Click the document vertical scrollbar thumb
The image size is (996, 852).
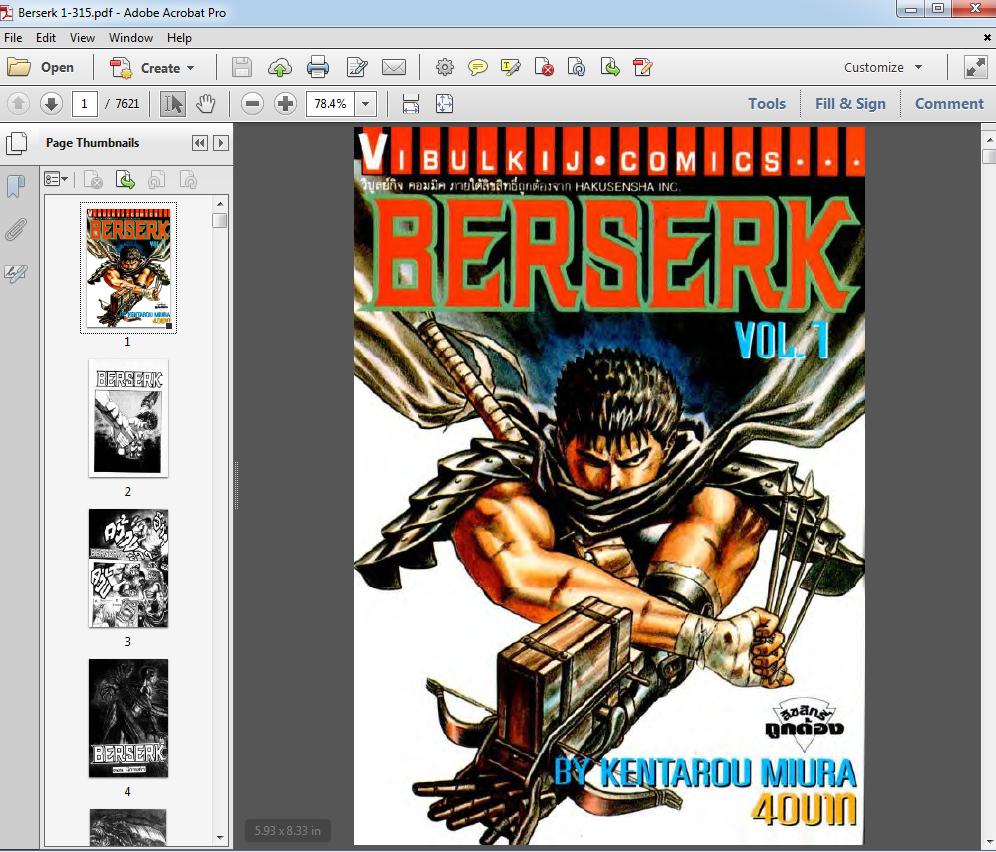pyautogui.click(x=989, y=156)
